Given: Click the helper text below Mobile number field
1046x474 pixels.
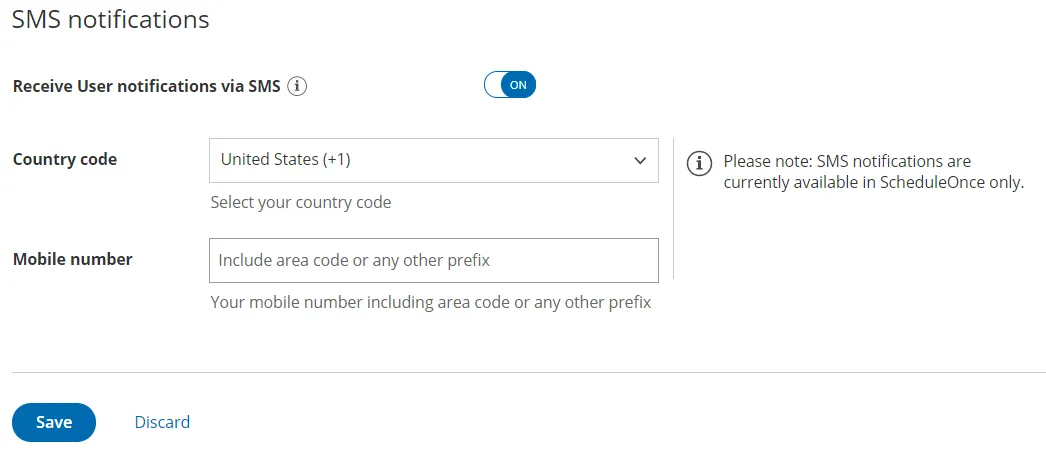Looking at the screenshot, I should pyautogui.click(x=431, y=303).
